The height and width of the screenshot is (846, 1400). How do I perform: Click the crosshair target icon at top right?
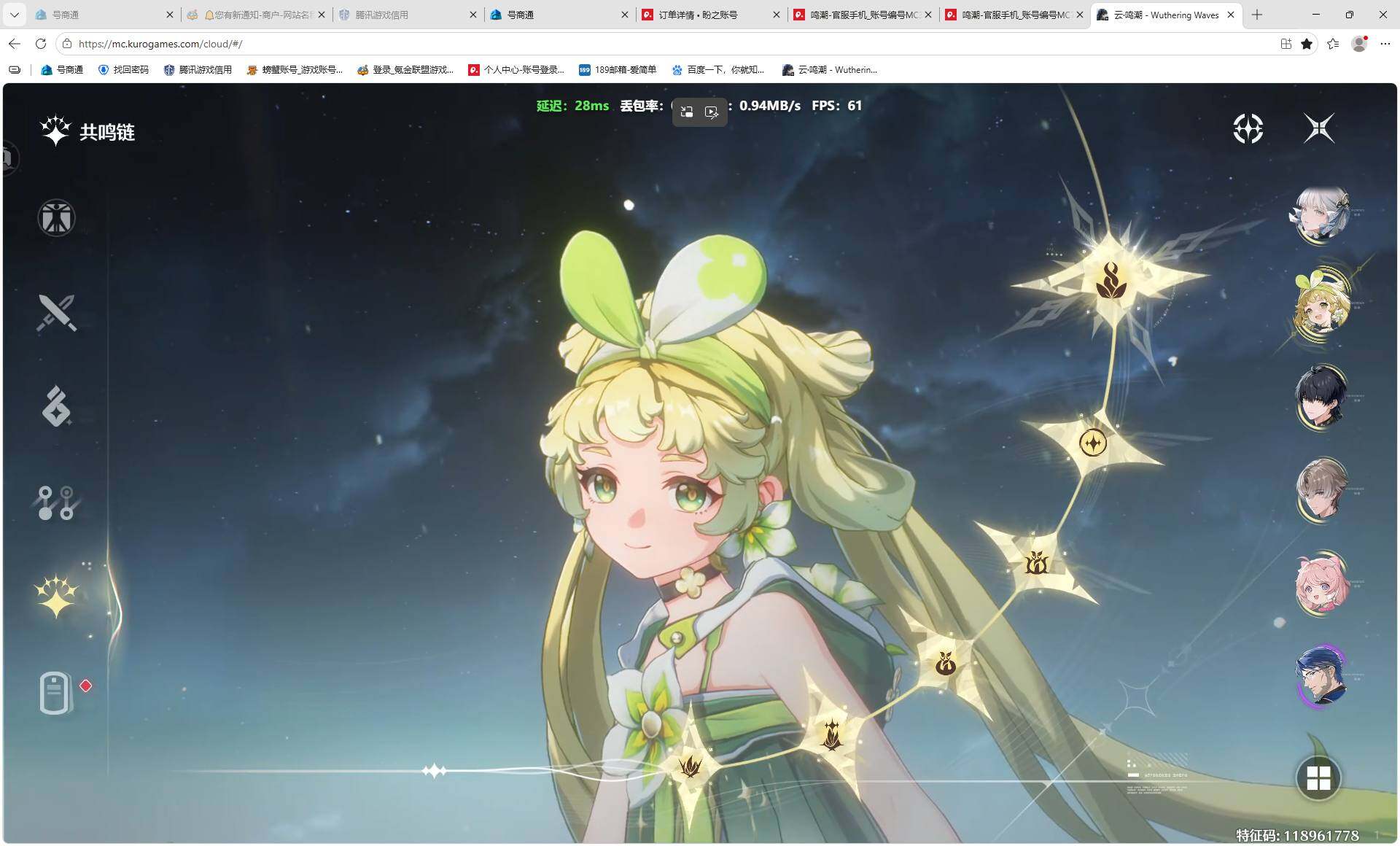[x=1248, y=128]
